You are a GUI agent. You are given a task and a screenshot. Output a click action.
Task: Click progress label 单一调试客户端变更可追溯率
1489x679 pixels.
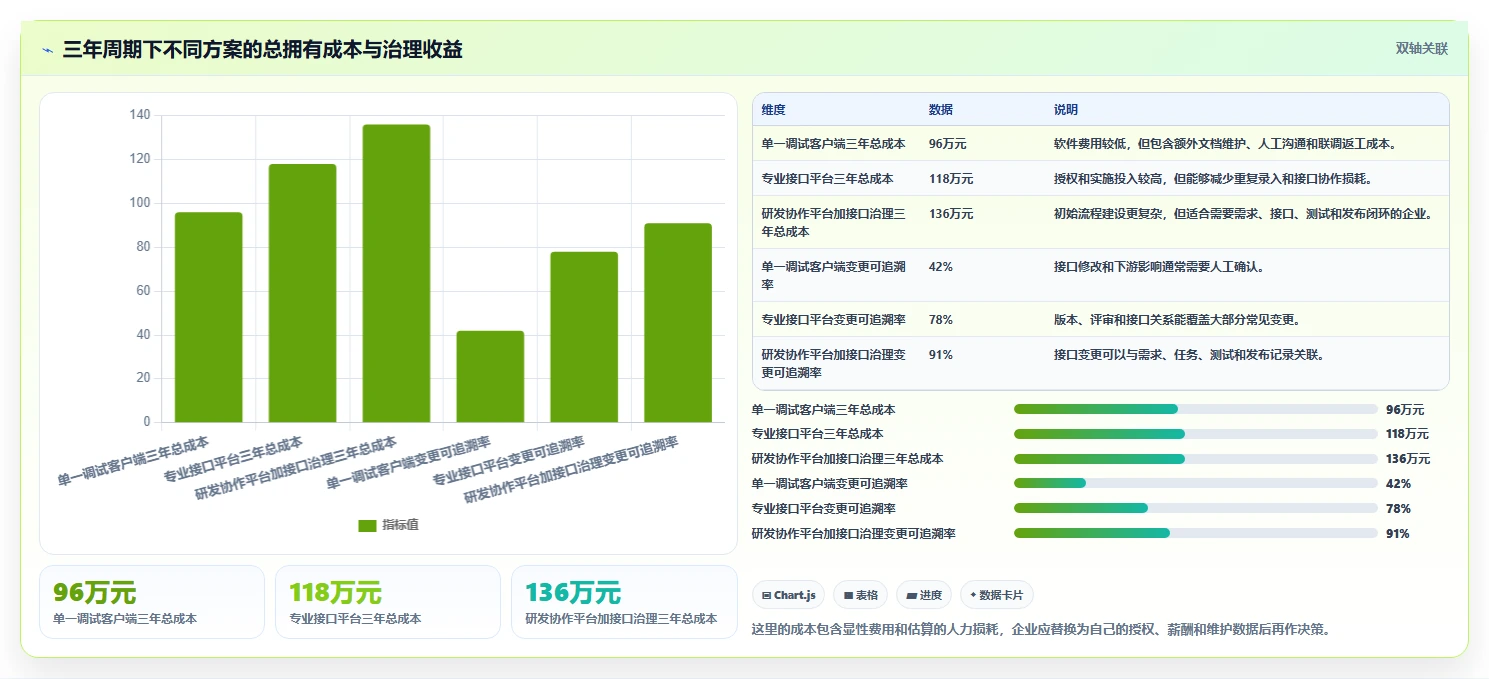click(829, 483)
